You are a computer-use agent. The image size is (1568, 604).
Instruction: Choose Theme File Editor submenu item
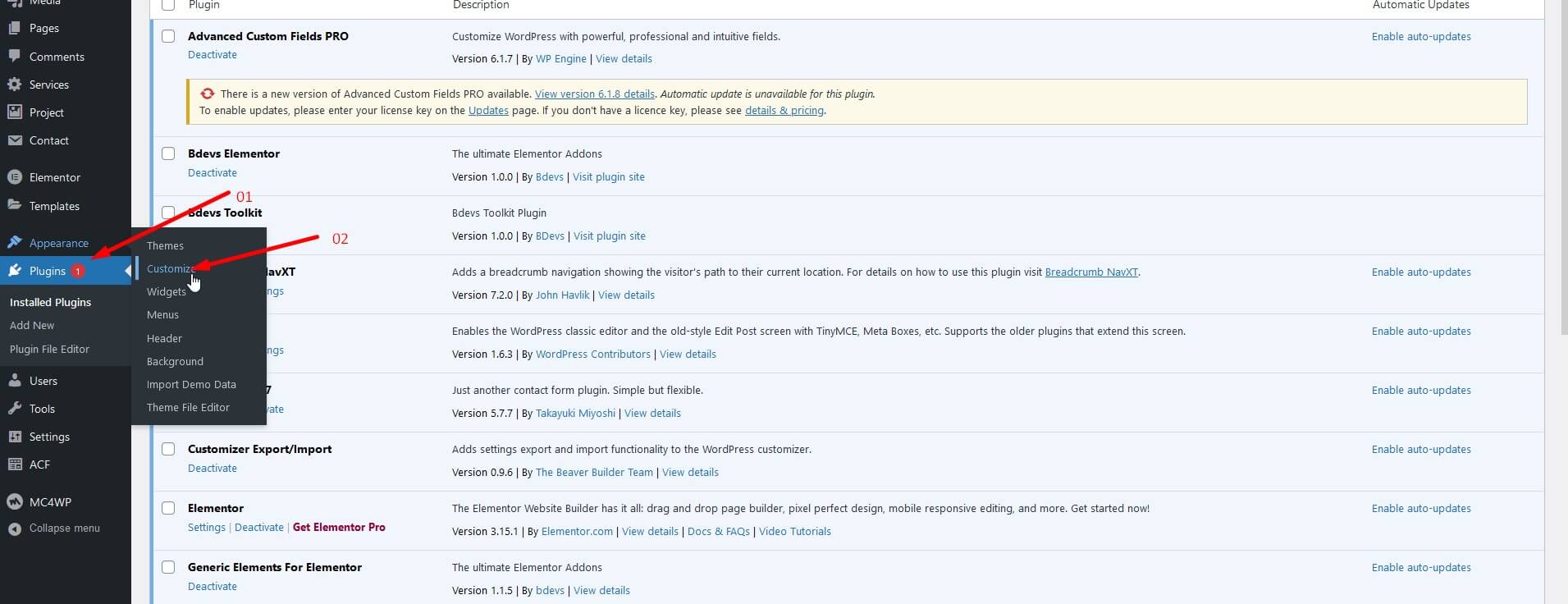188,408
